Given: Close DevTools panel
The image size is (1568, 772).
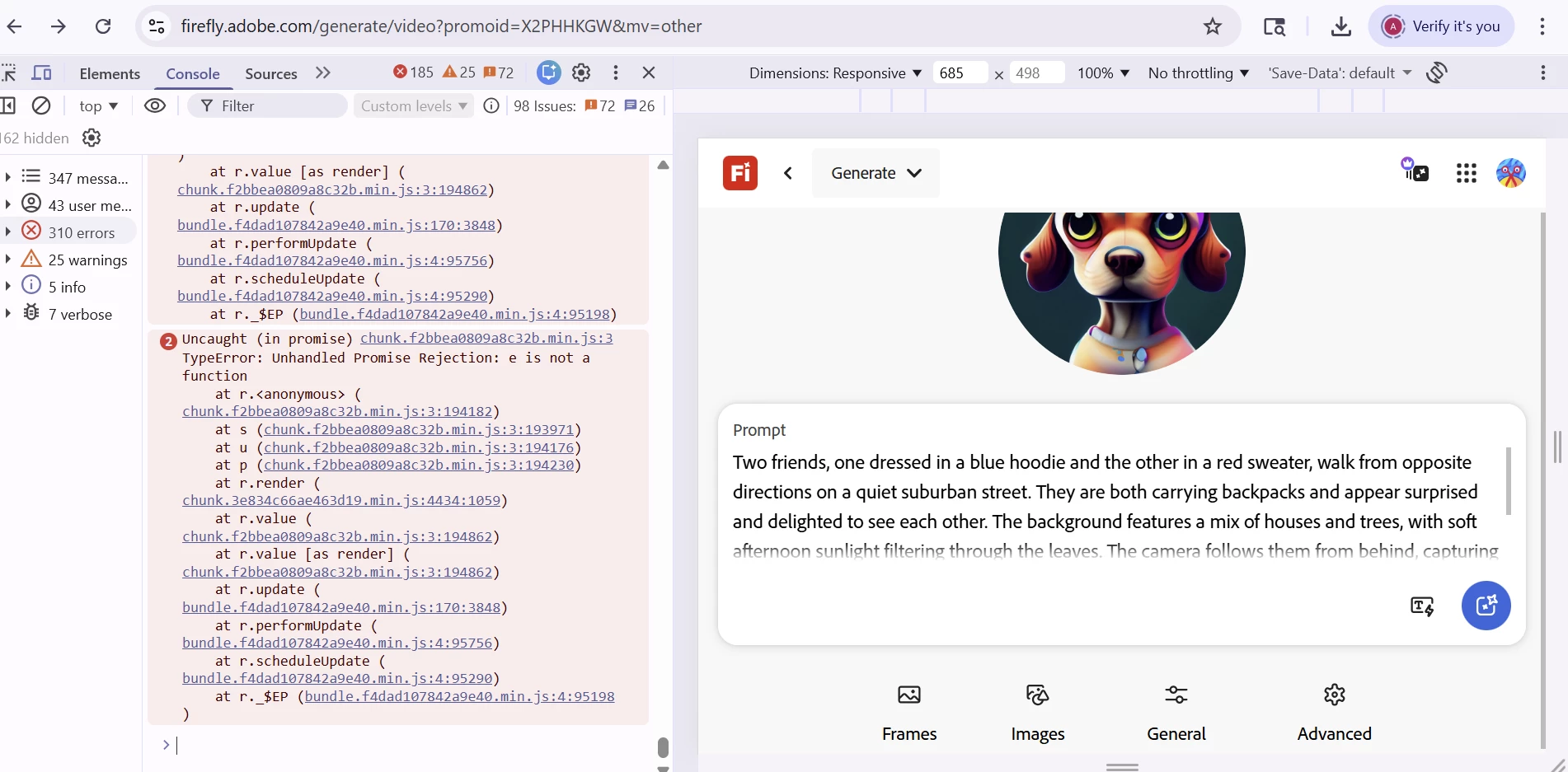Looking at the screenshot, I should click(649, 73).
